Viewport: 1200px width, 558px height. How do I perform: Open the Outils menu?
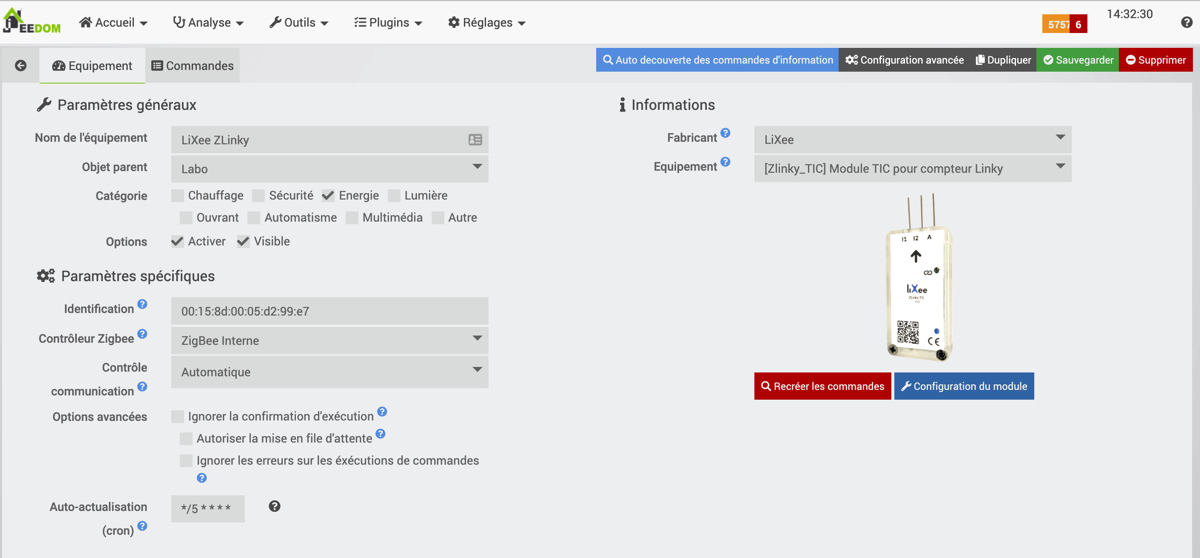tap(299, 22)
